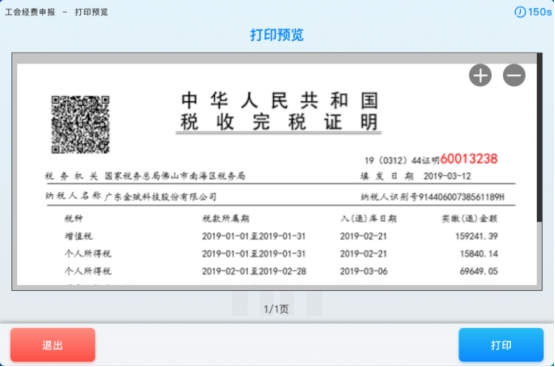Click the QR code on the certificate
555x367 pixels.
point(80,125)
